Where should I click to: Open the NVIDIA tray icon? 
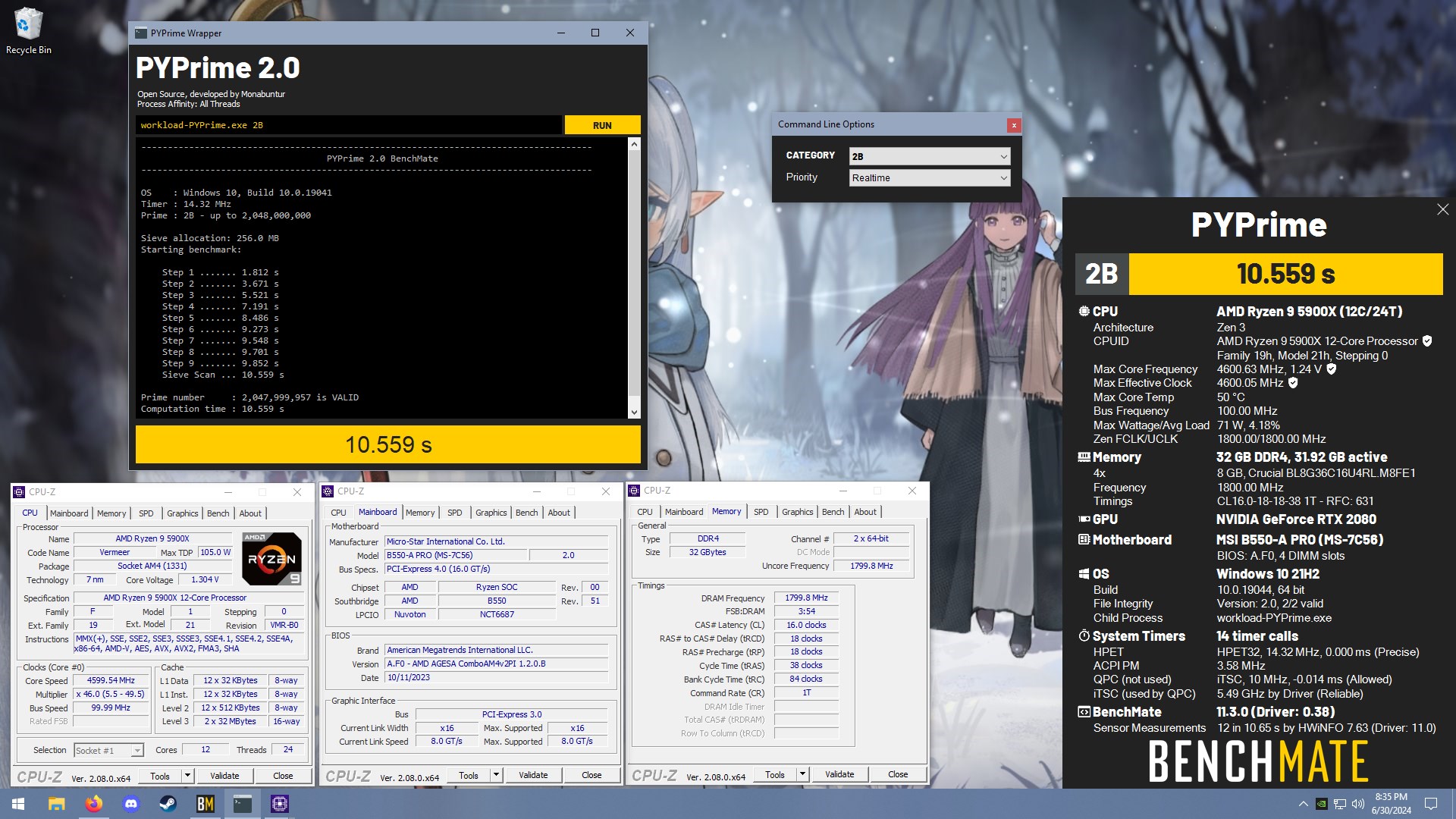coord(1321,804)
